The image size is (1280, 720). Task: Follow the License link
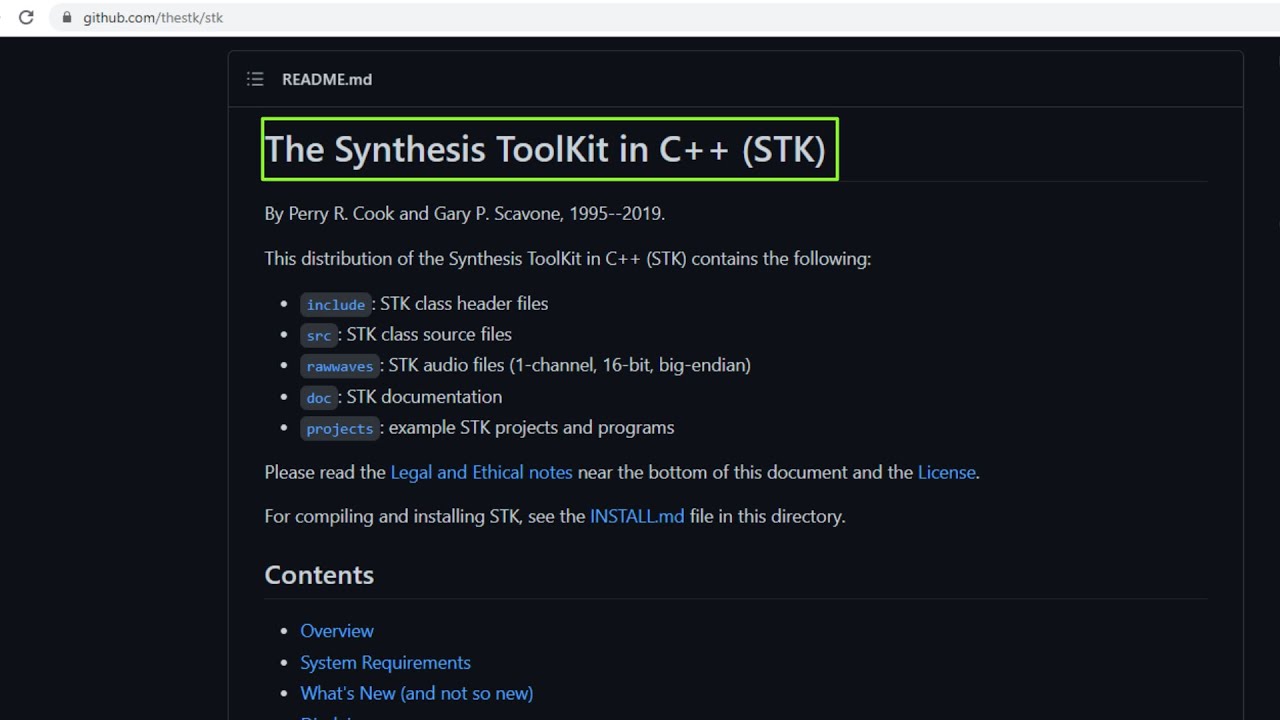coord(946,472)
